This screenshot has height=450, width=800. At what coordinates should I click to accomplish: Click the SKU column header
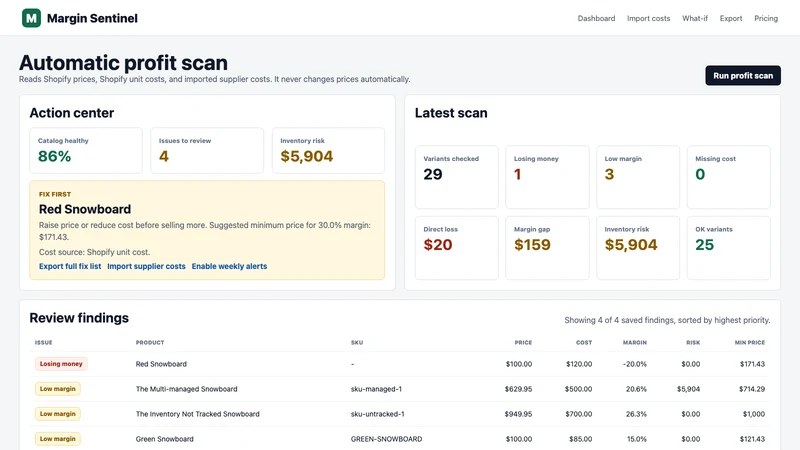[x=357, y=342]
